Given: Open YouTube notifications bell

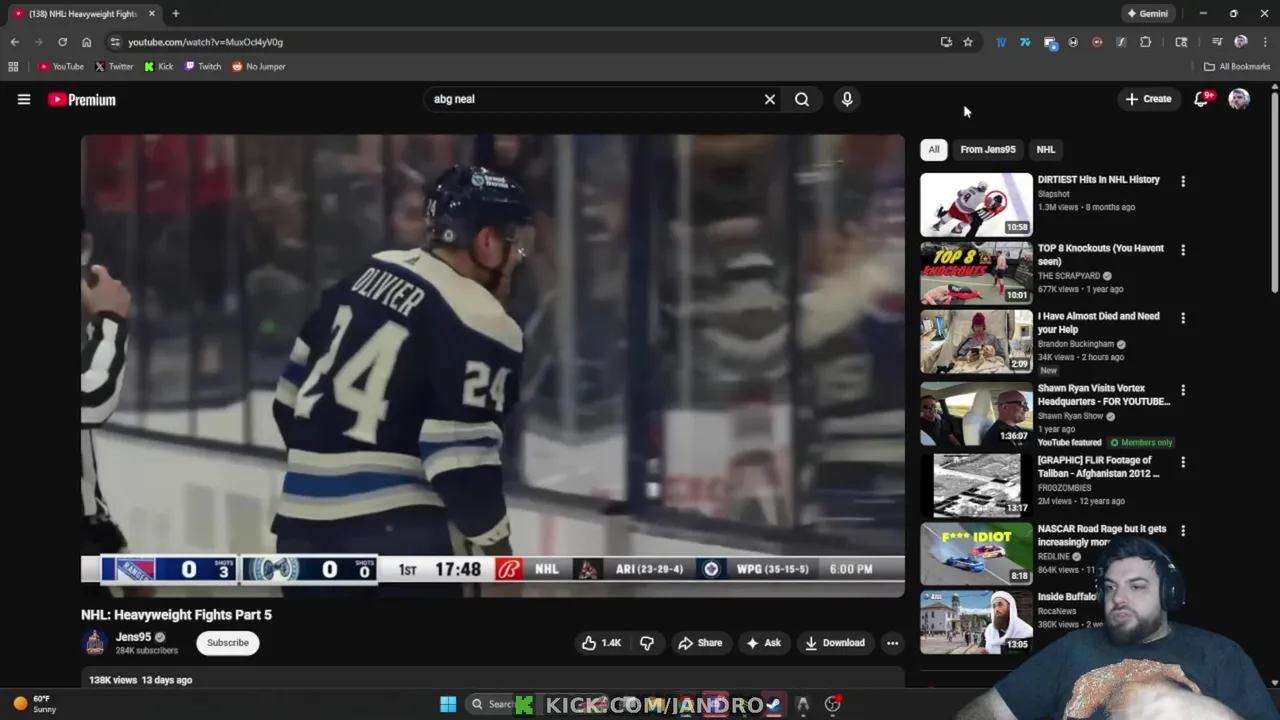Looking at the screenshot, I should [1202, 99].
